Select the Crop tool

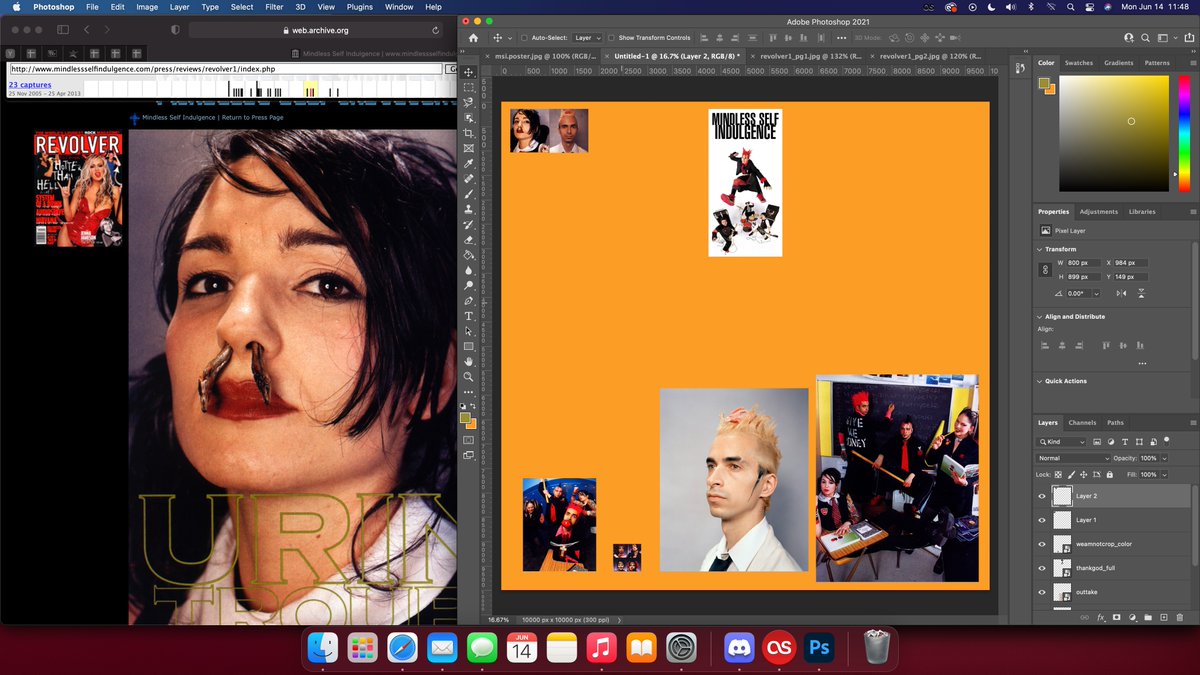[469, 133]
